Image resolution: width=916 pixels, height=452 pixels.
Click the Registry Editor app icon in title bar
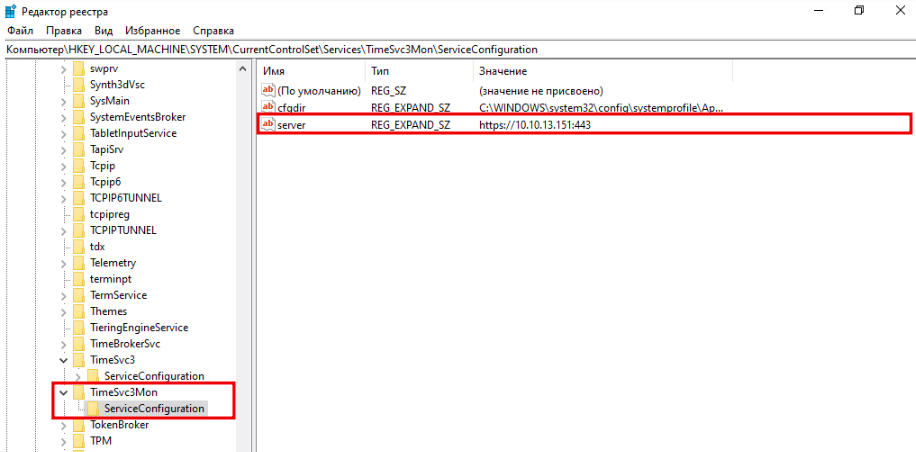(x=10, y=11)
